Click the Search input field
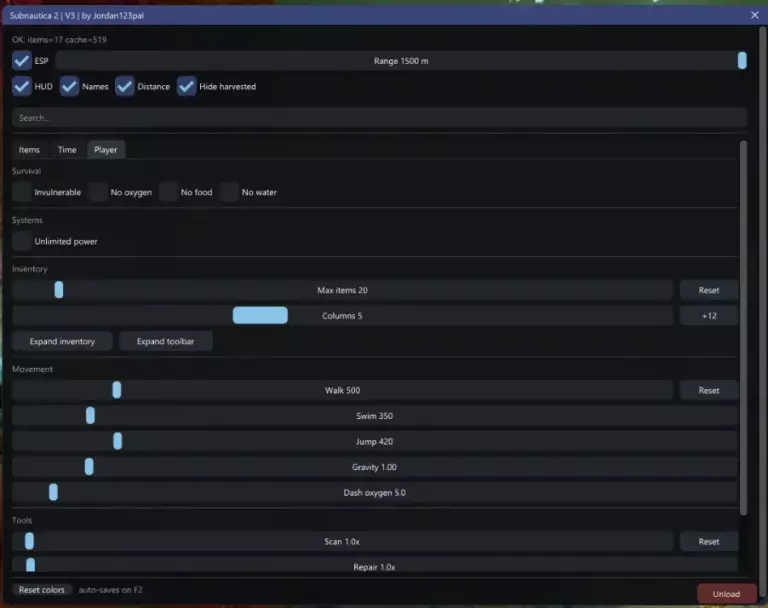The height and width of the screenshot is (608, 768). coord(379,118)
